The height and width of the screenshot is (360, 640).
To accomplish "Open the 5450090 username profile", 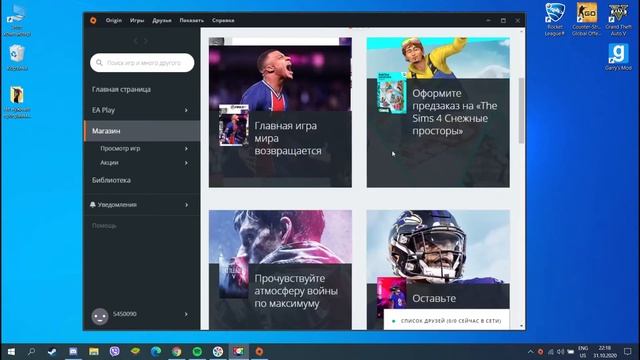I will pyautogui.click(x=124, y=314).
